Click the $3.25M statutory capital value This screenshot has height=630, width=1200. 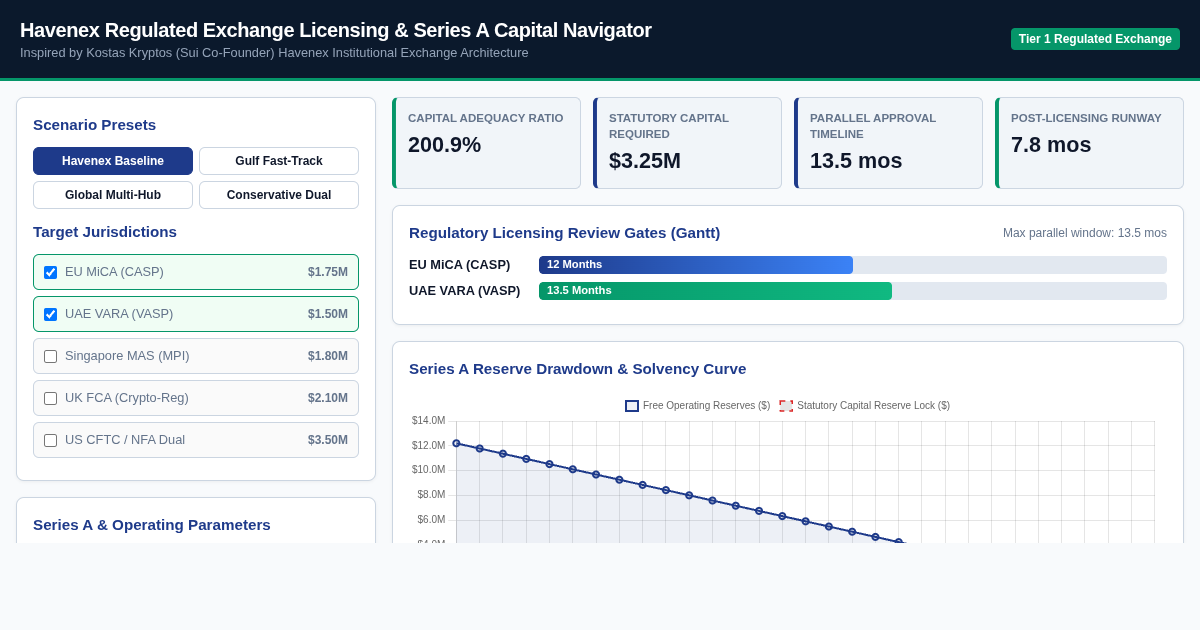(x=645, y=161)
